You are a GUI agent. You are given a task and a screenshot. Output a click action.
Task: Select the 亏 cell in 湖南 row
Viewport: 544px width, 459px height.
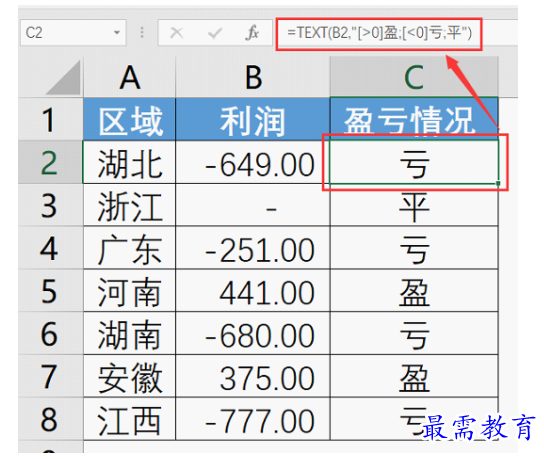(x=414, y=333)
